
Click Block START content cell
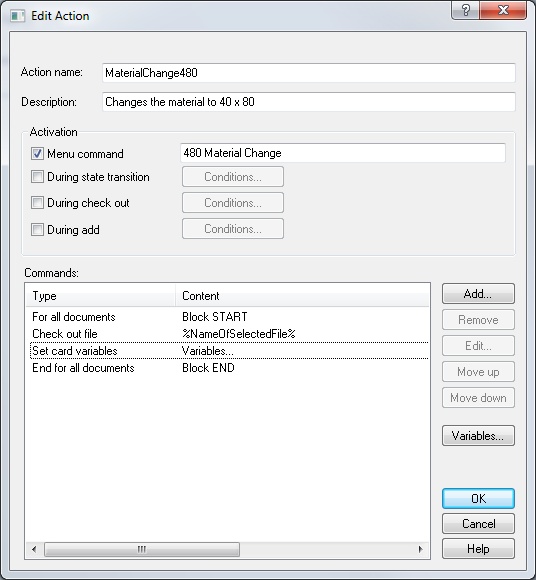pos(215,317)
